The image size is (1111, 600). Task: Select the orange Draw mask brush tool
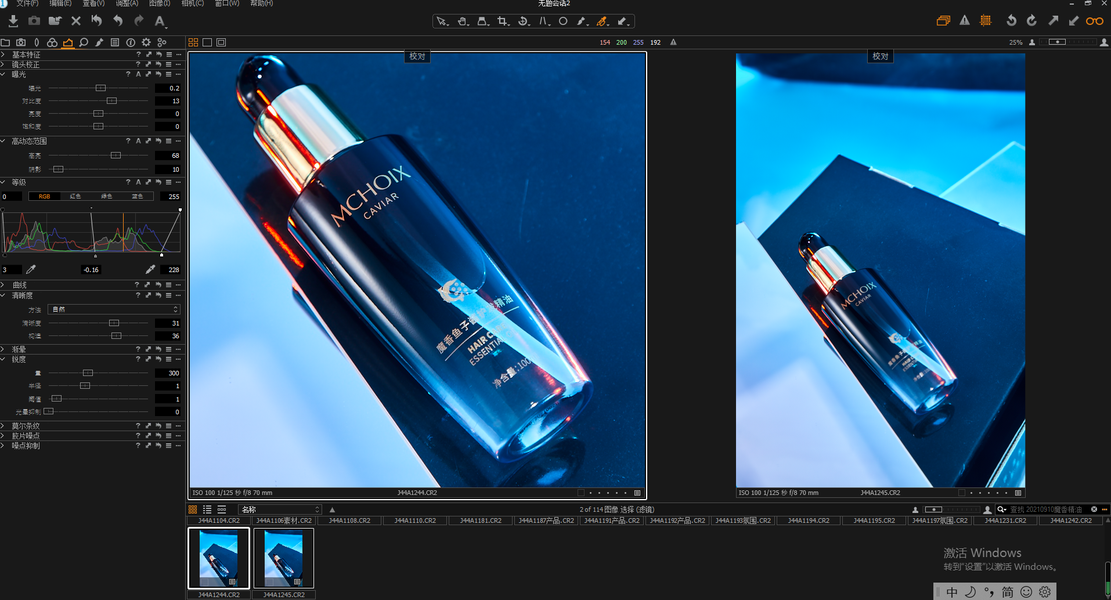click(602, 21)
